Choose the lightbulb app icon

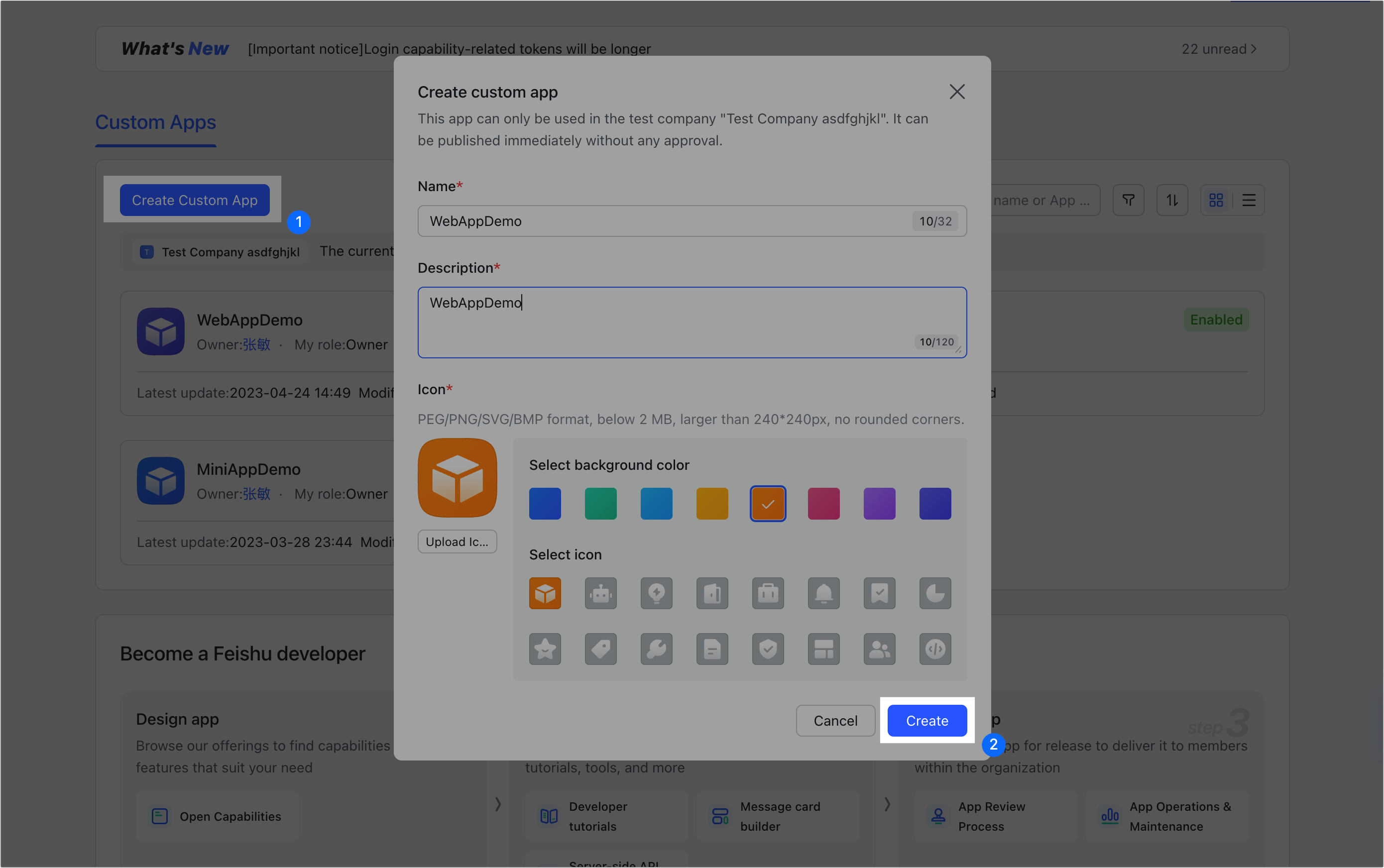tap(656, 593)
